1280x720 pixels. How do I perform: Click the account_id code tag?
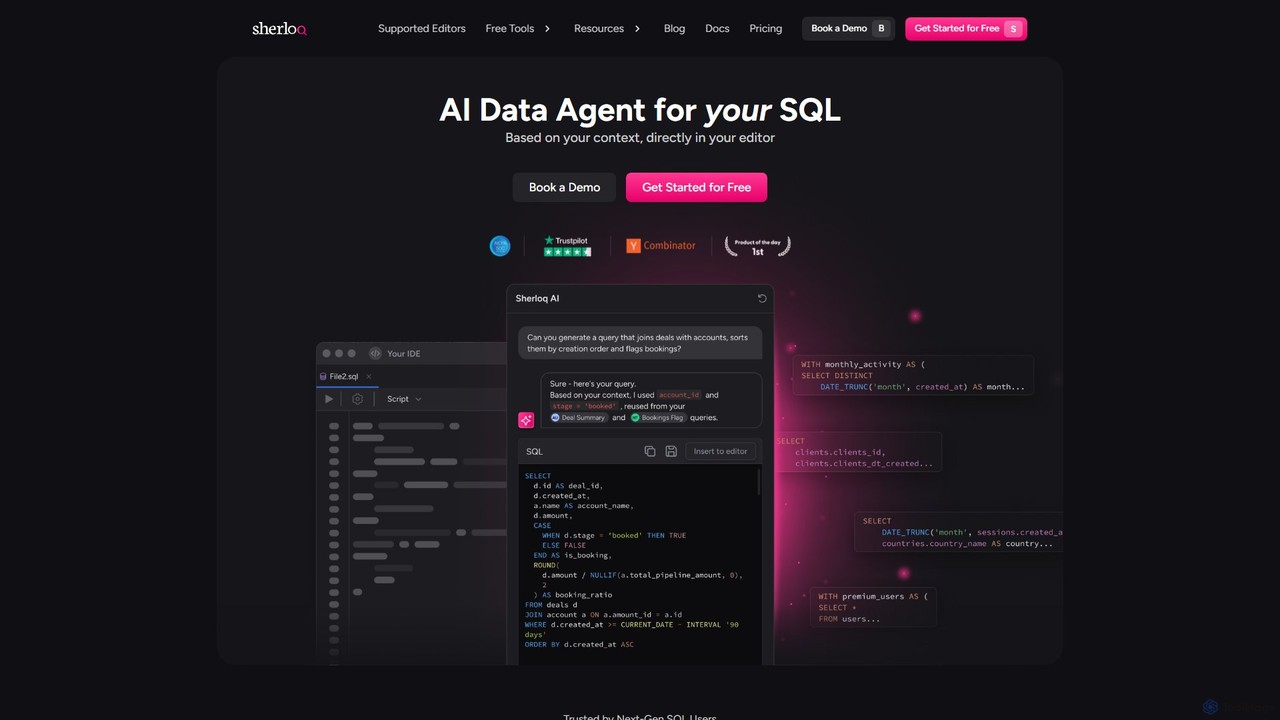click(680, 395)
